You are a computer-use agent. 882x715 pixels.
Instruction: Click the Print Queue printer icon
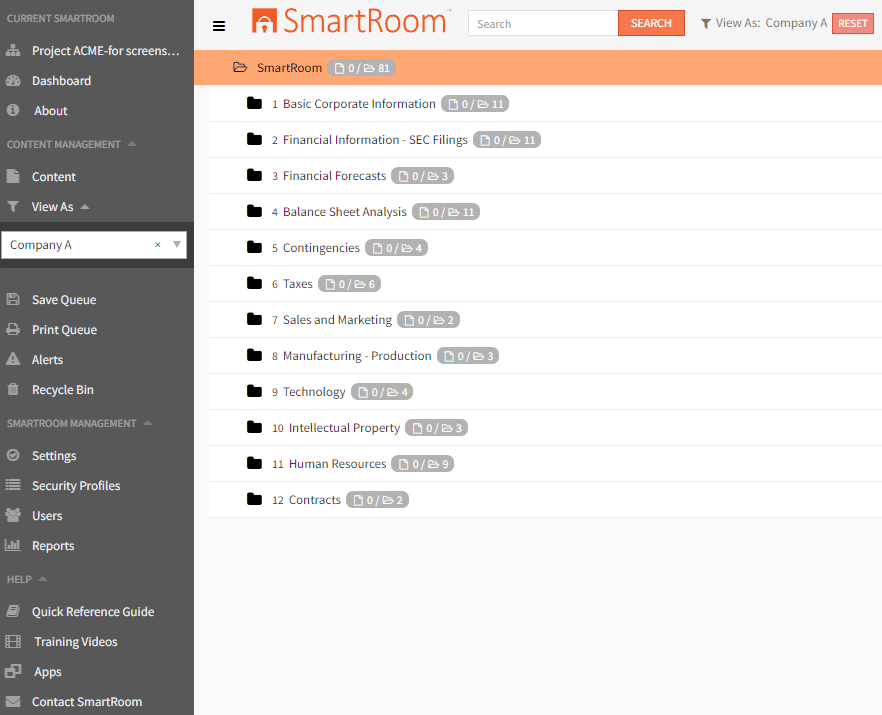point(13,329)
